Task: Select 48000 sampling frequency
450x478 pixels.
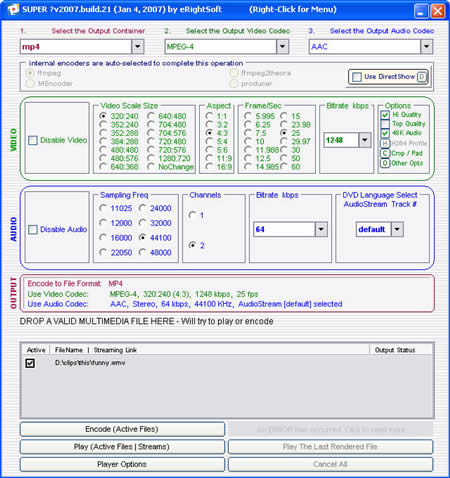Action: [x=142, y=252]
